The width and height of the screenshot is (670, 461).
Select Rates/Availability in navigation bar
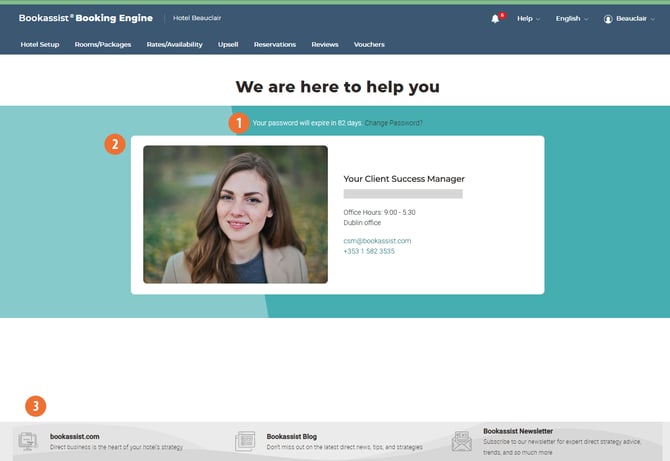174,44
